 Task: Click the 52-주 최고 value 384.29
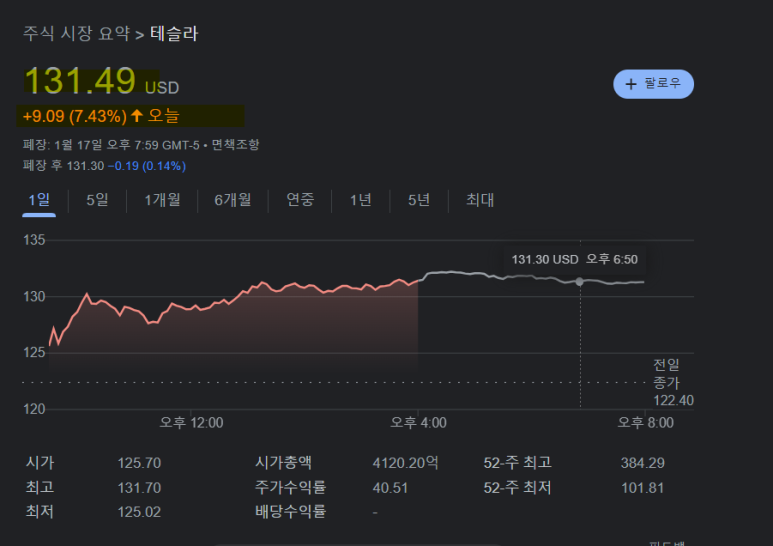[x=642, y=463]
